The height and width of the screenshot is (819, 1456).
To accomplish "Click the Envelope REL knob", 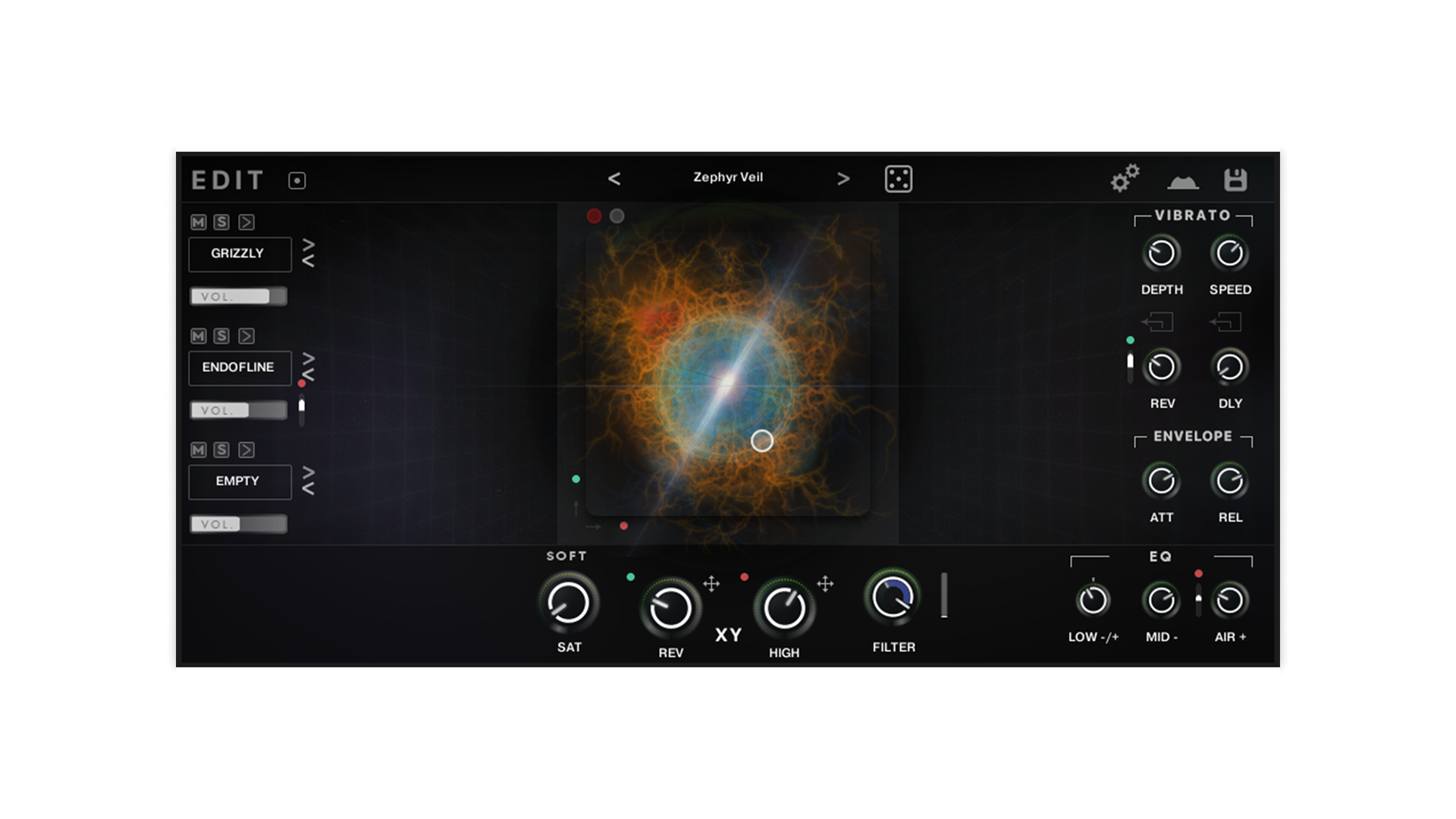I will pyautogui.click(x=1229, y=481).
